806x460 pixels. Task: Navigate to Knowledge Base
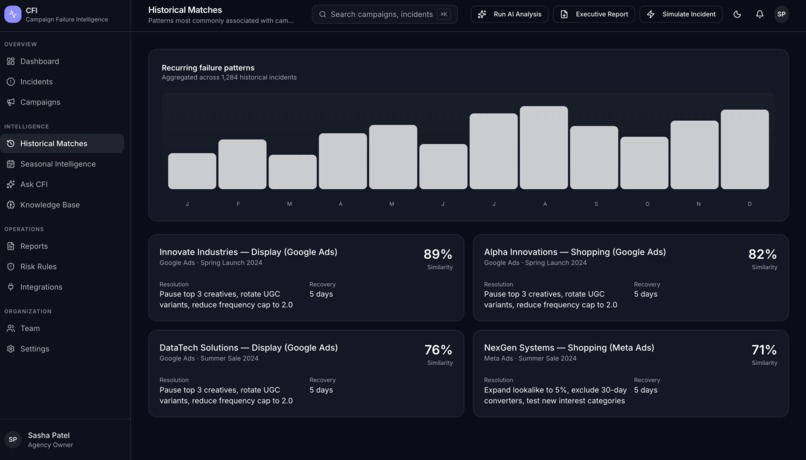tap(62, 205)
